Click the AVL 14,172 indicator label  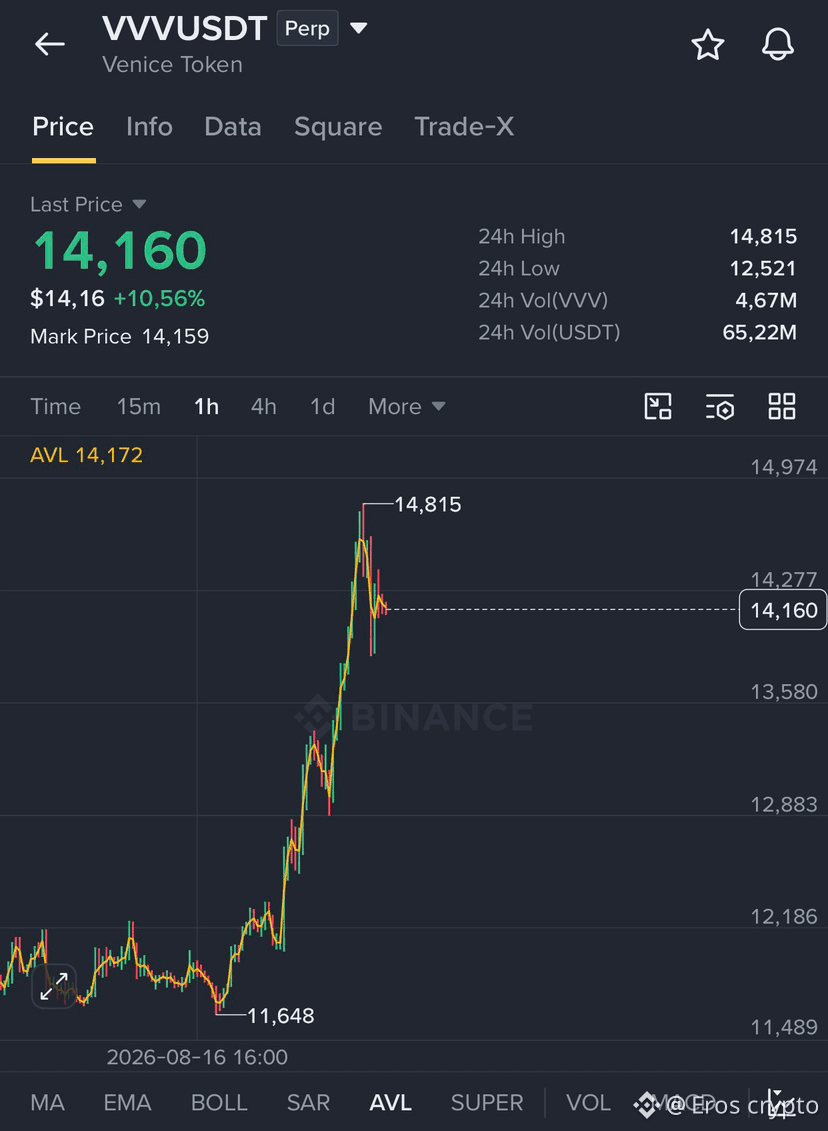click(87, 455)
